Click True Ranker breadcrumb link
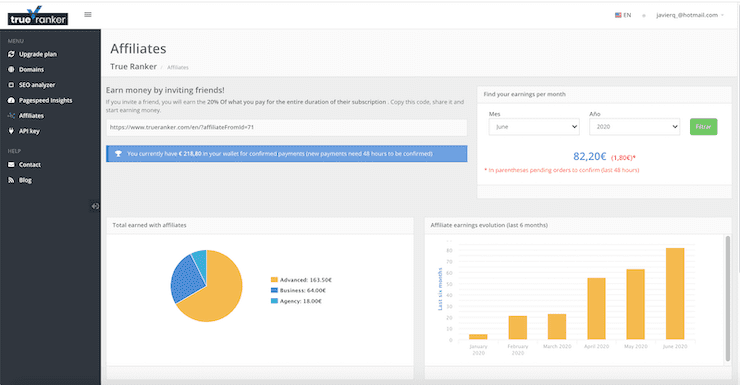This screenshot has height=385, width=740. (x=134, y=67)
